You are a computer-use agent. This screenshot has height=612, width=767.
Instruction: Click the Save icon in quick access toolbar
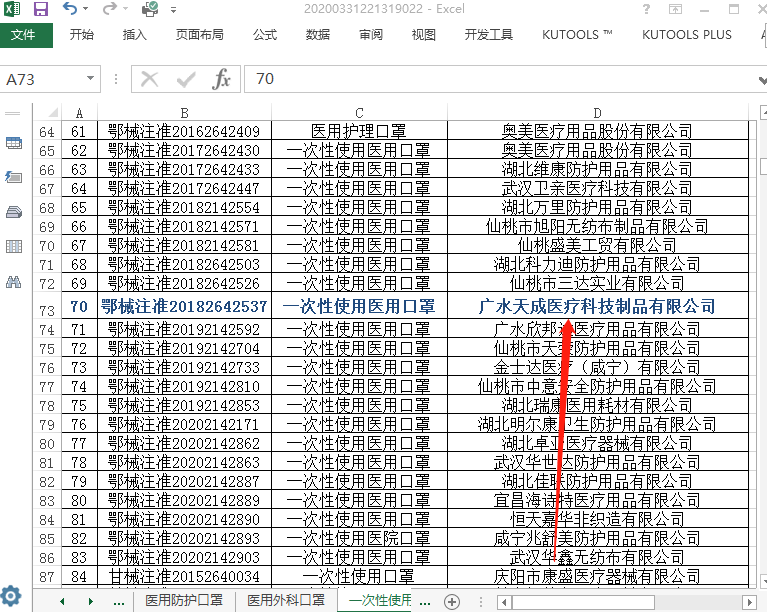coord(41,9)
